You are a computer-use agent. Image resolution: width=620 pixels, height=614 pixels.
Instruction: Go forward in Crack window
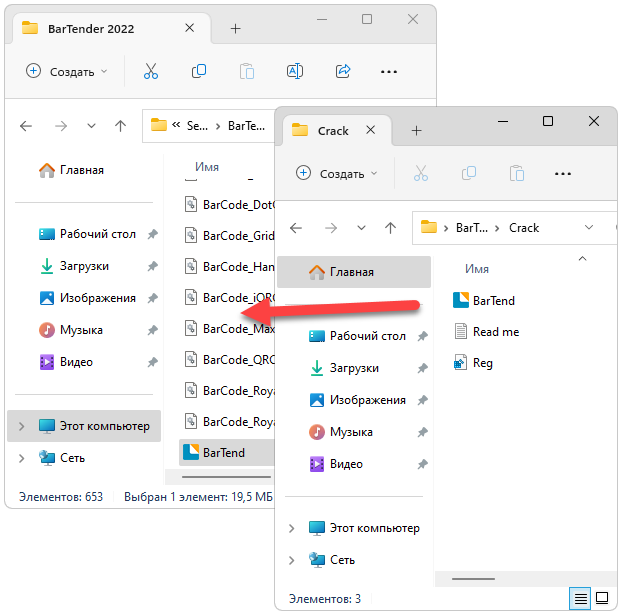331,228
